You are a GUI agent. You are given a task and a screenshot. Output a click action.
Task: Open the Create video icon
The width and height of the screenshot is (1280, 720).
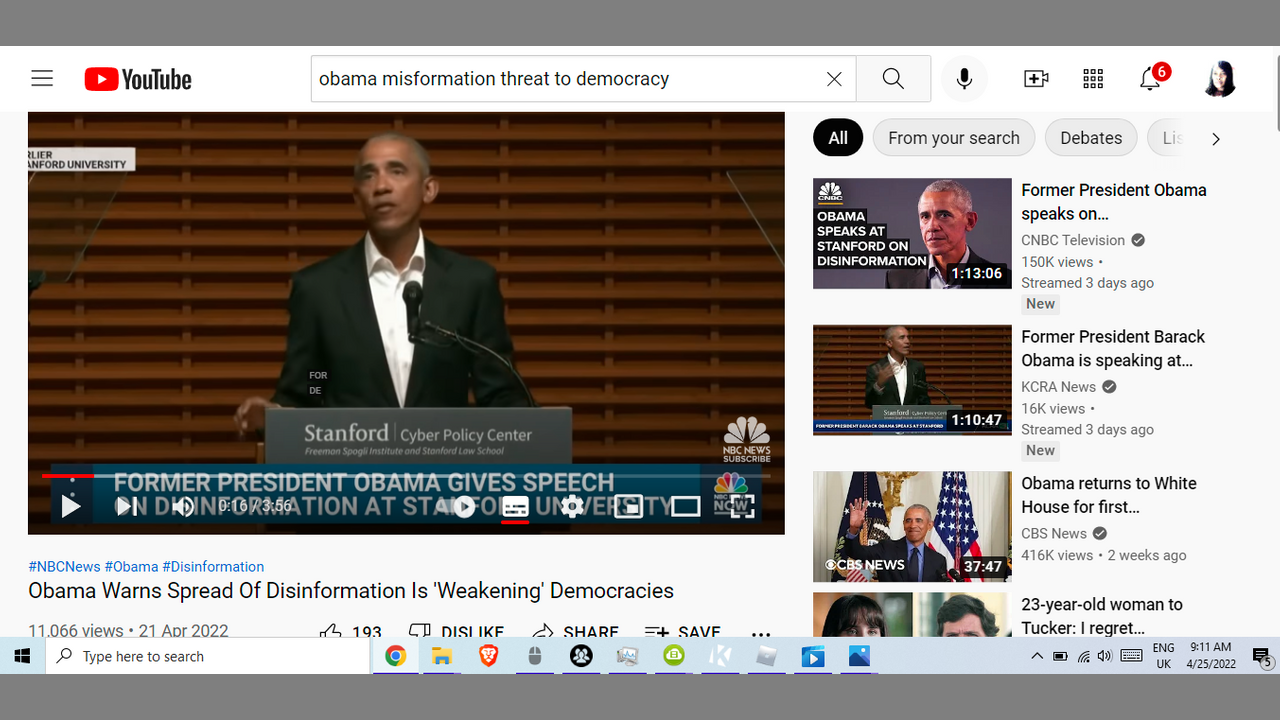[1036, 79]
